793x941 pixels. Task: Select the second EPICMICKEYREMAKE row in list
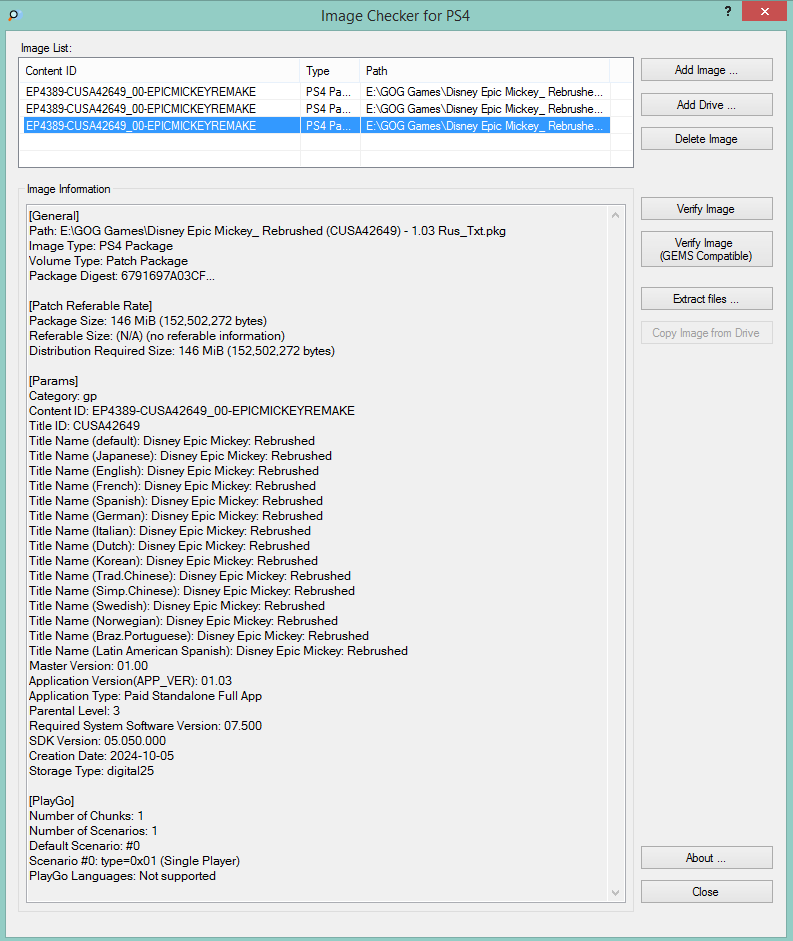pyautogui.click(x=316, y=109)
